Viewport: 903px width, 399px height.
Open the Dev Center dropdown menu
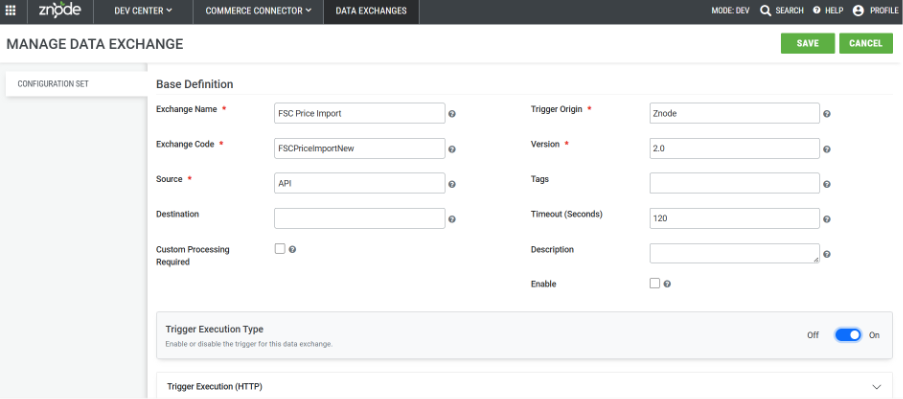tap(143, 10)
